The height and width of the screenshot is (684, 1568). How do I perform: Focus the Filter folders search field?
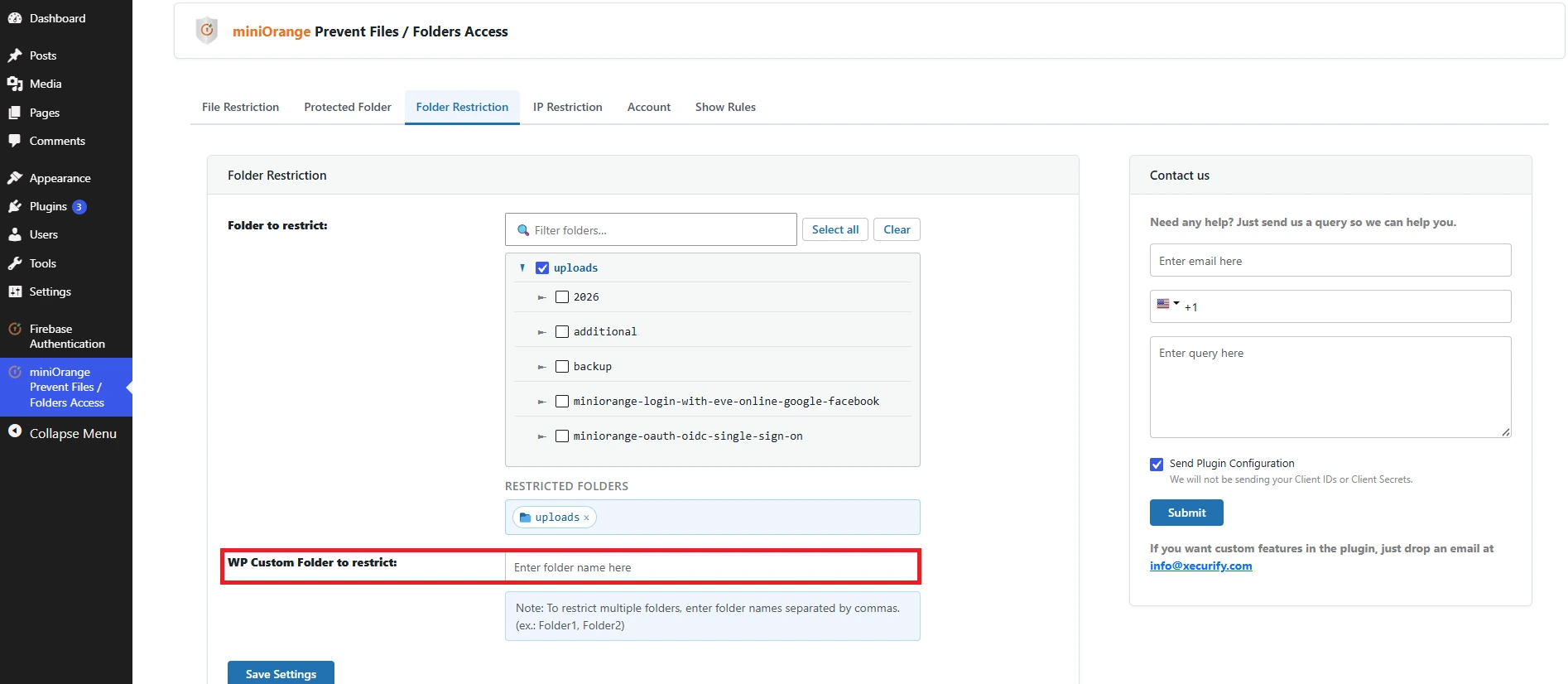tap(651, 229)
